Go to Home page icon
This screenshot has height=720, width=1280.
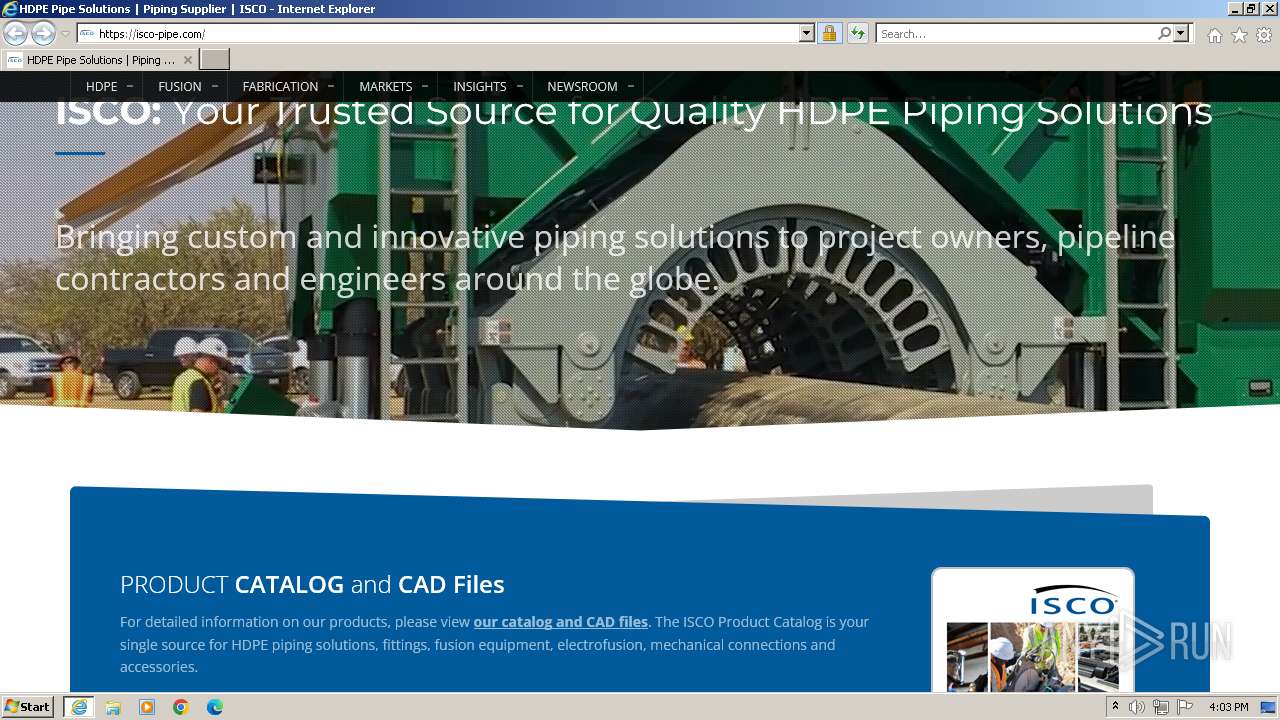1214,35
